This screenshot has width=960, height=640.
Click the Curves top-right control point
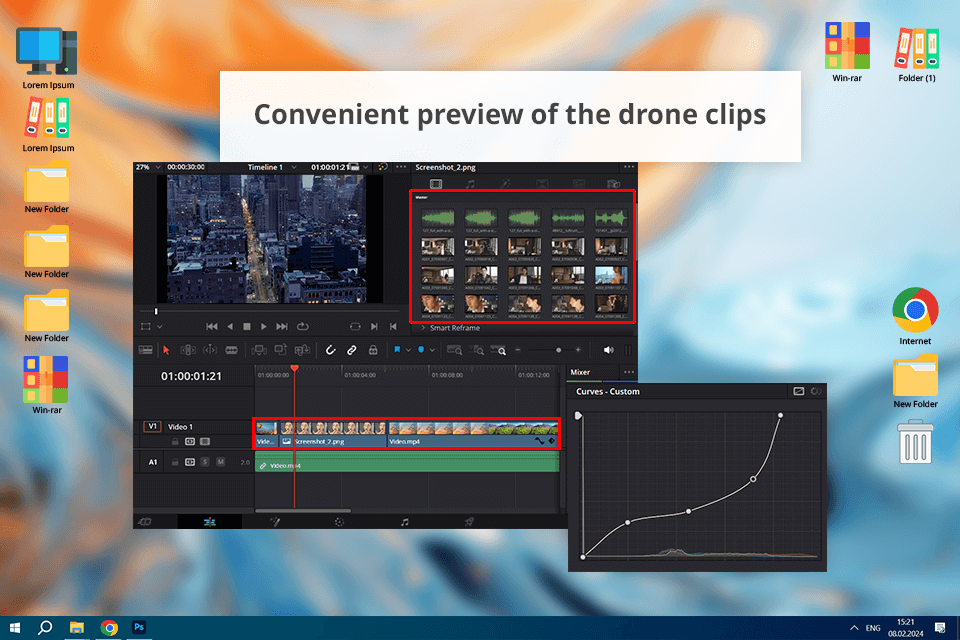[x=780, y=415]
